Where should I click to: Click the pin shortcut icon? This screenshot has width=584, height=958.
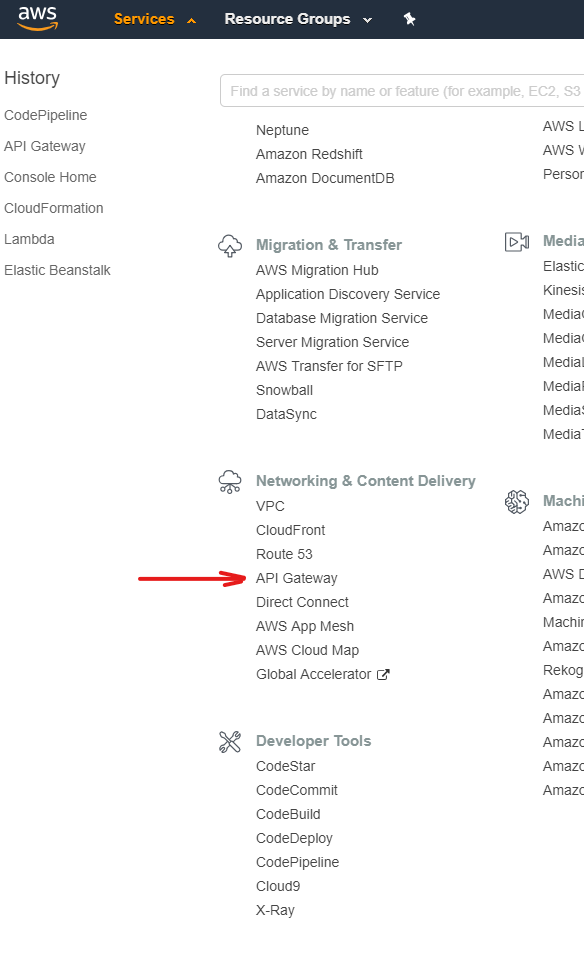tap(409, 19)
